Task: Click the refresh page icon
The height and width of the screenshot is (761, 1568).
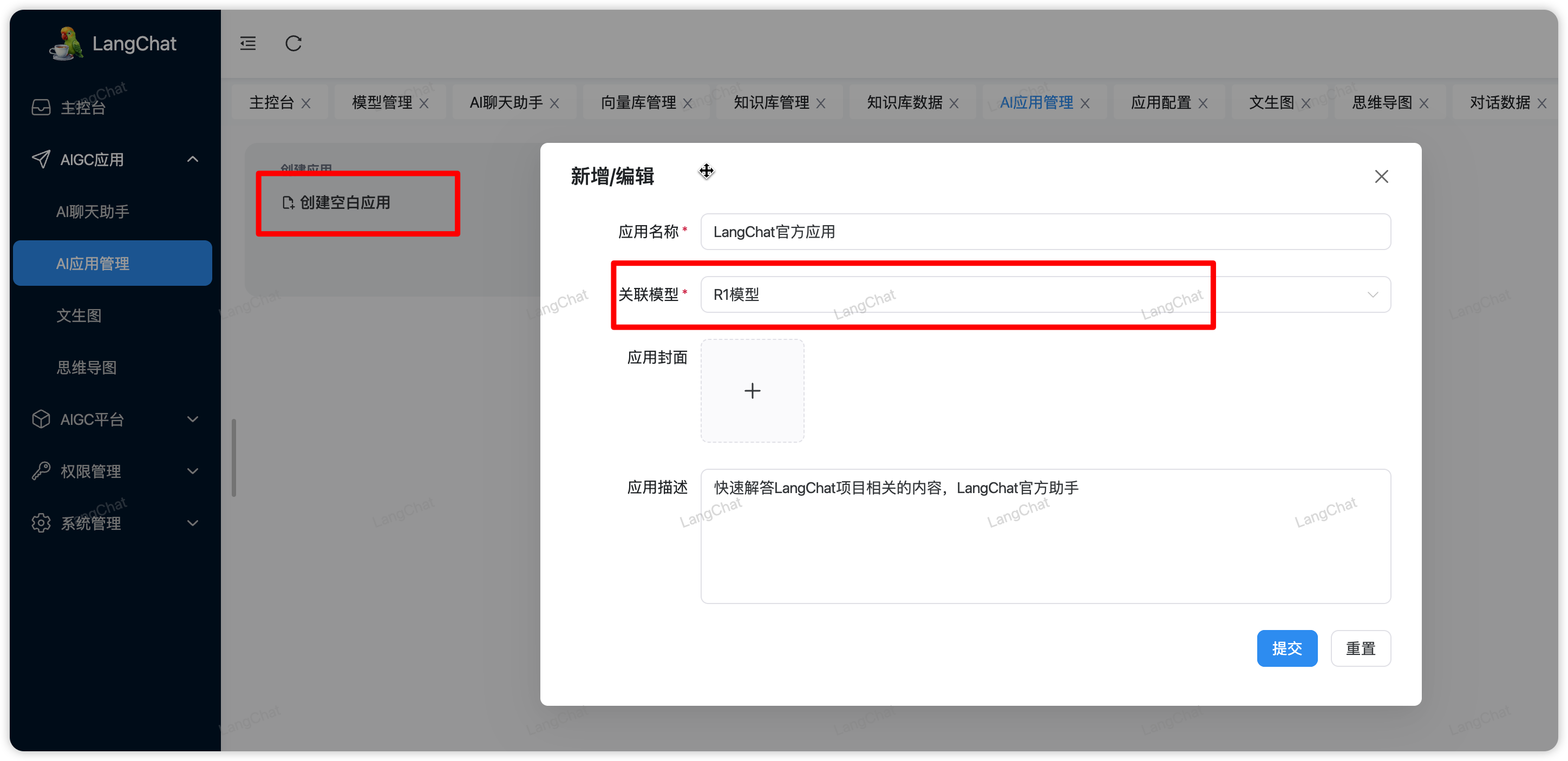Action: click(x=293, y=43)
